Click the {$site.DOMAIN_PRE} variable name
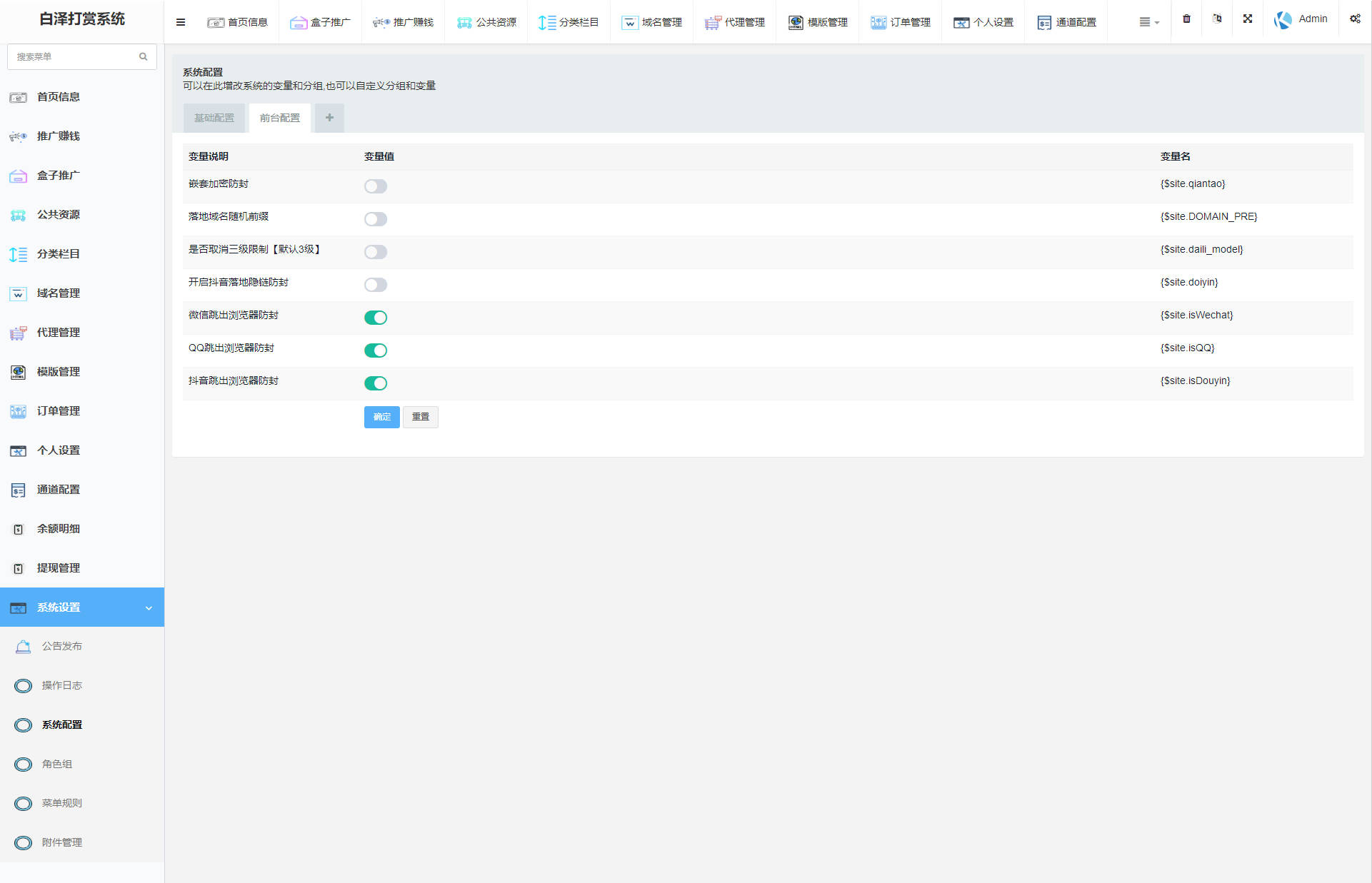 [x=1209, y=217]
